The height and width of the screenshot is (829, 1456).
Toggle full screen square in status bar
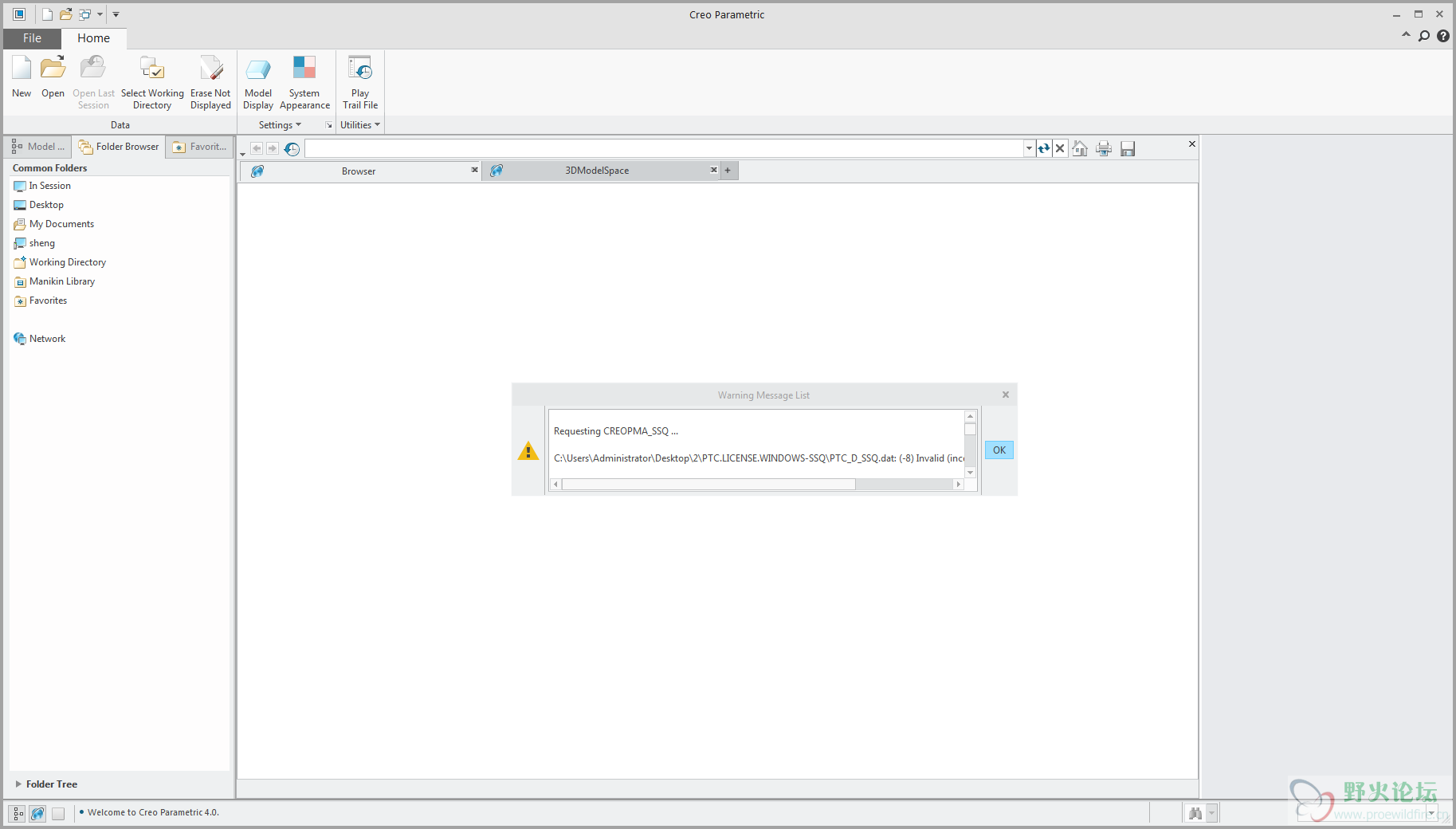(x=58, y=813)
